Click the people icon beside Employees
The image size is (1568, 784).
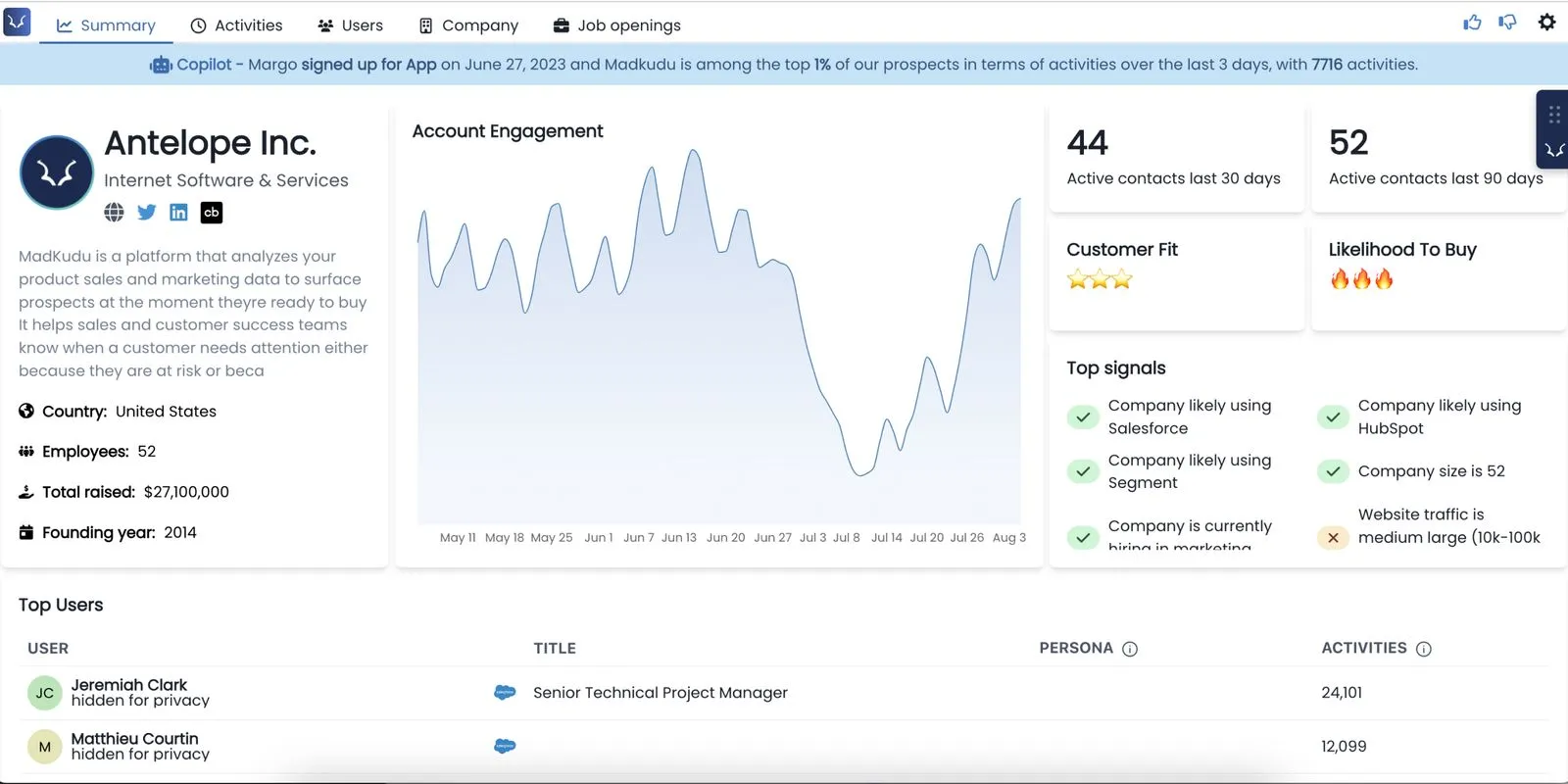coord(26,452)
